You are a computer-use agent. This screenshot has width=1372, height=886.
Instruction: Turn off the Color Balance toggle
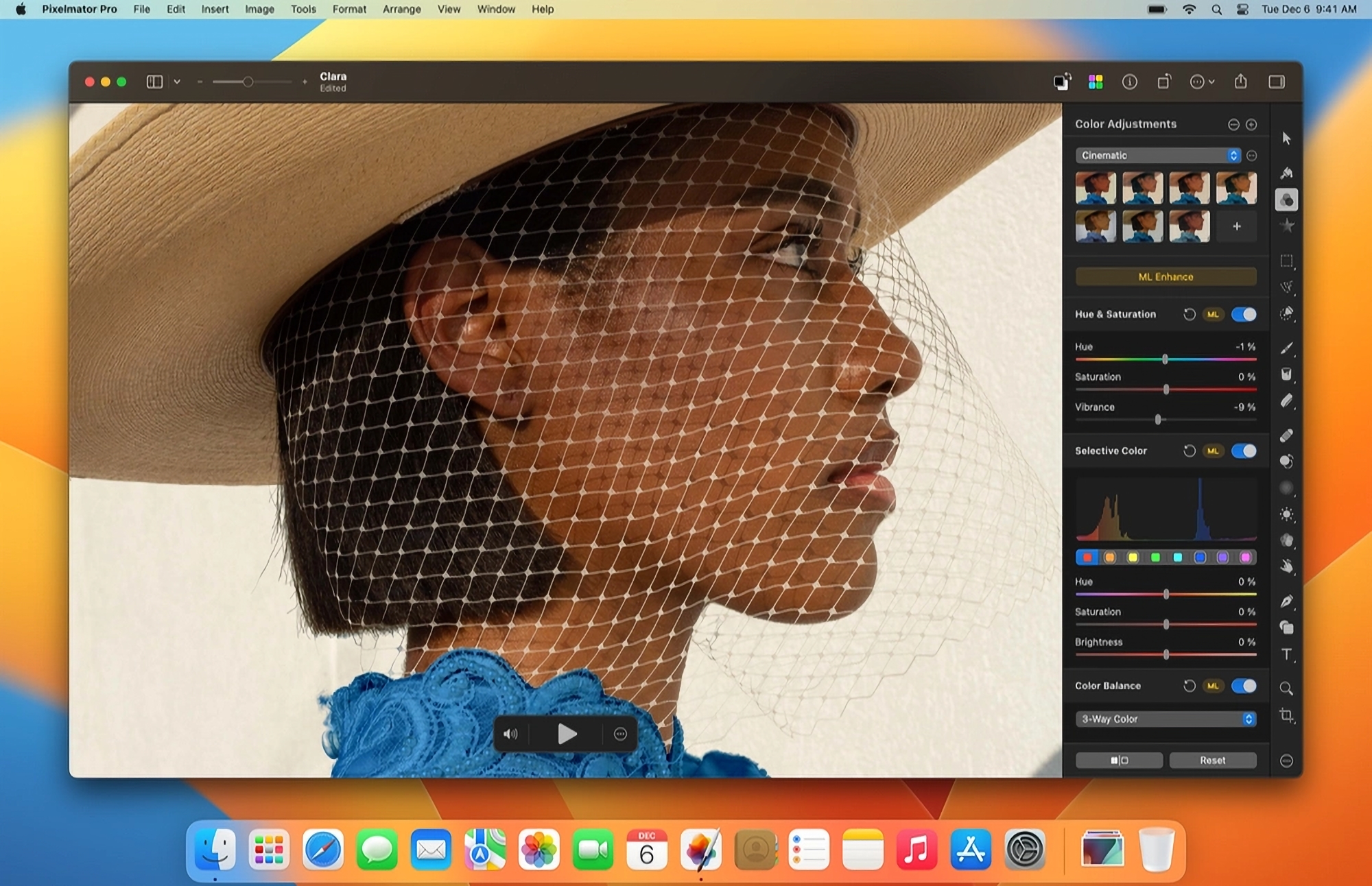(1244, 686)
